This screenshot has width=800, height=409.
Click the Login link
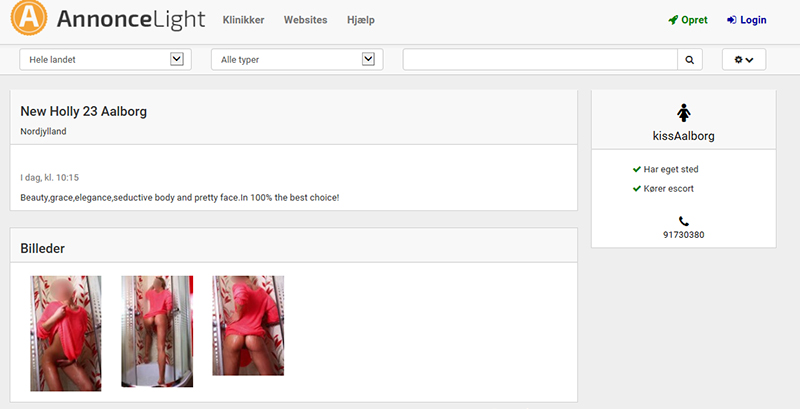click(x=746, y=20)
